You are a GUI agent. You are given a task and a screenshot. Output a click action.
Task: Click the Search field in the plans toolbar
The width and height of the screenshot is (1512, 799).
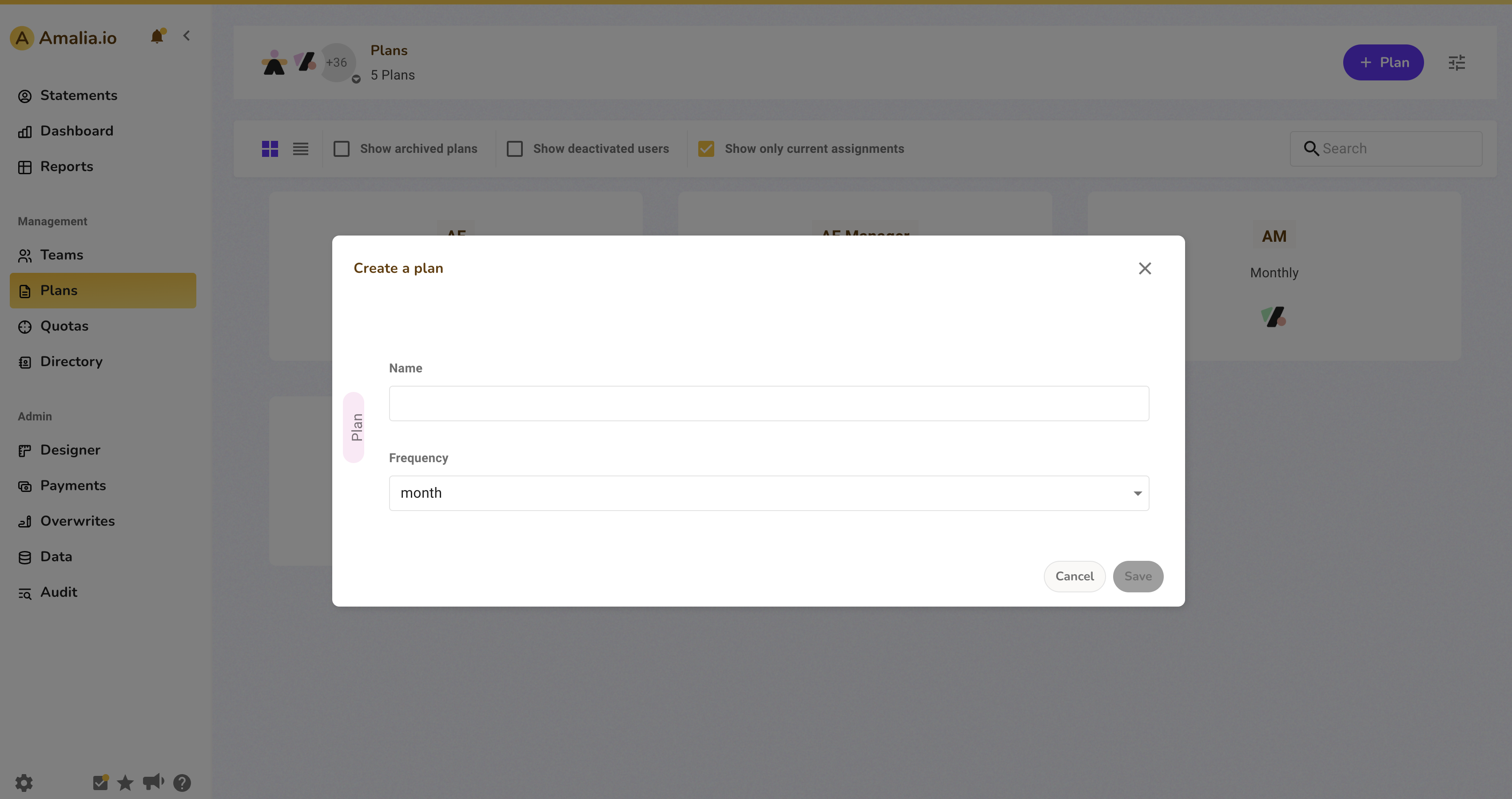point(1386,149)
